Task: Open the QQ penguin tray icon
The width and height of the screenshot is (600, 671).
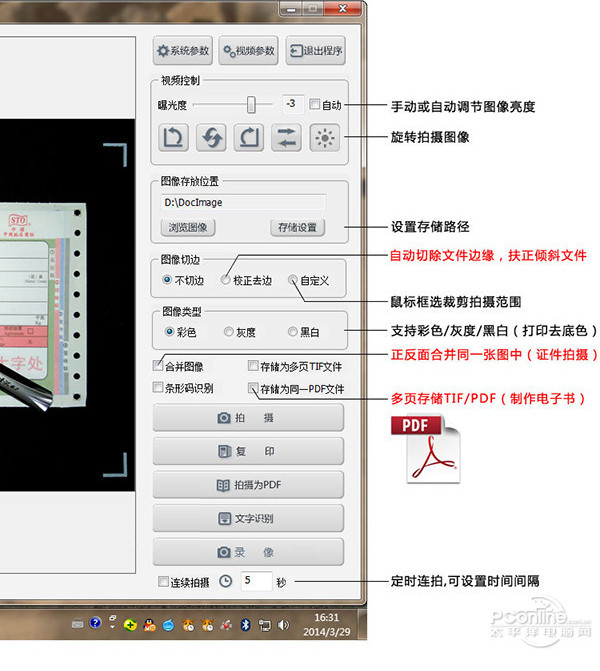Action: click(x=149, y=625)
